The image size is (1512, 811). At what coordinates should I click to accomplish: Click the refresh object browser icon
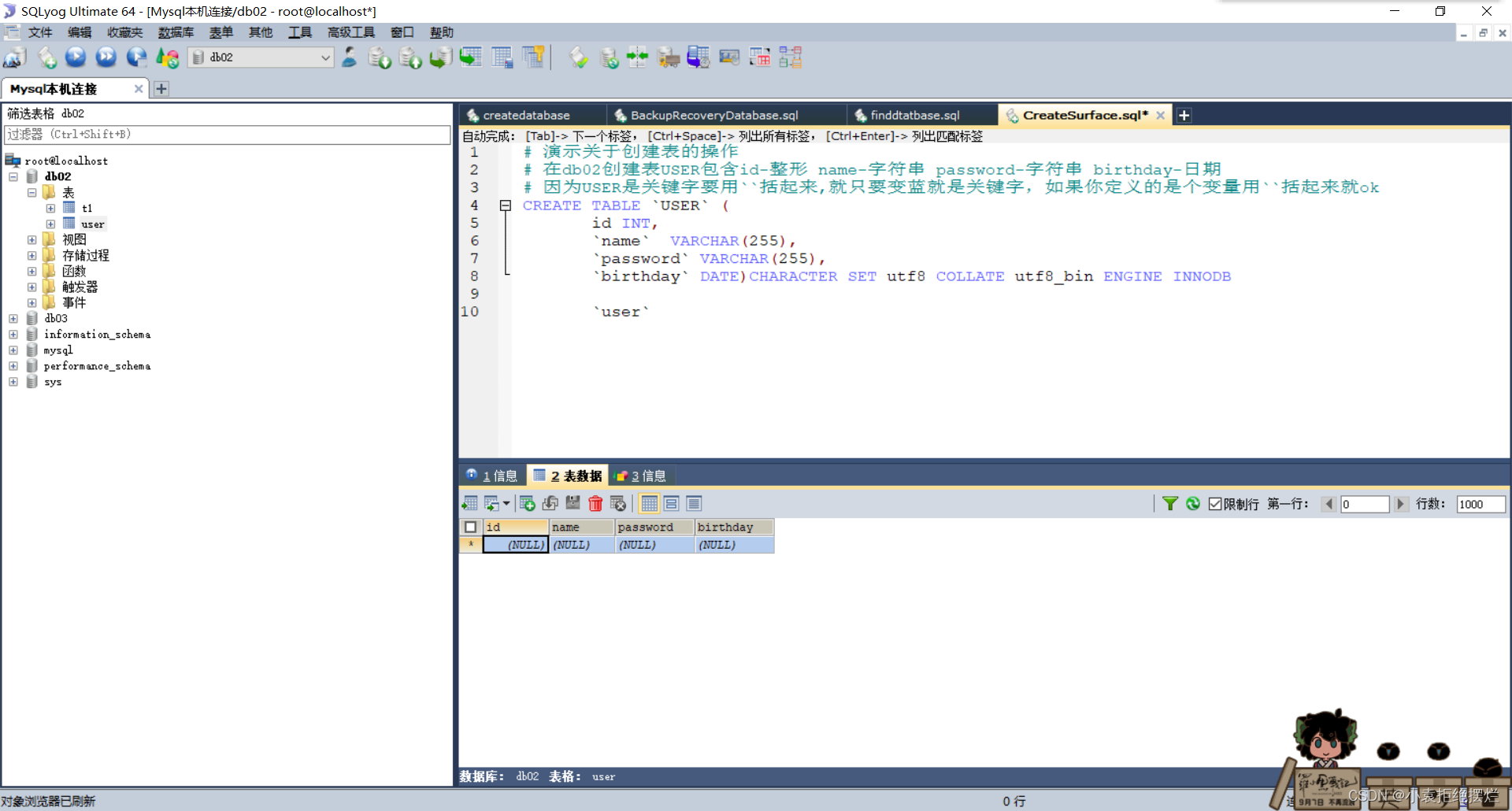(167, 57)
